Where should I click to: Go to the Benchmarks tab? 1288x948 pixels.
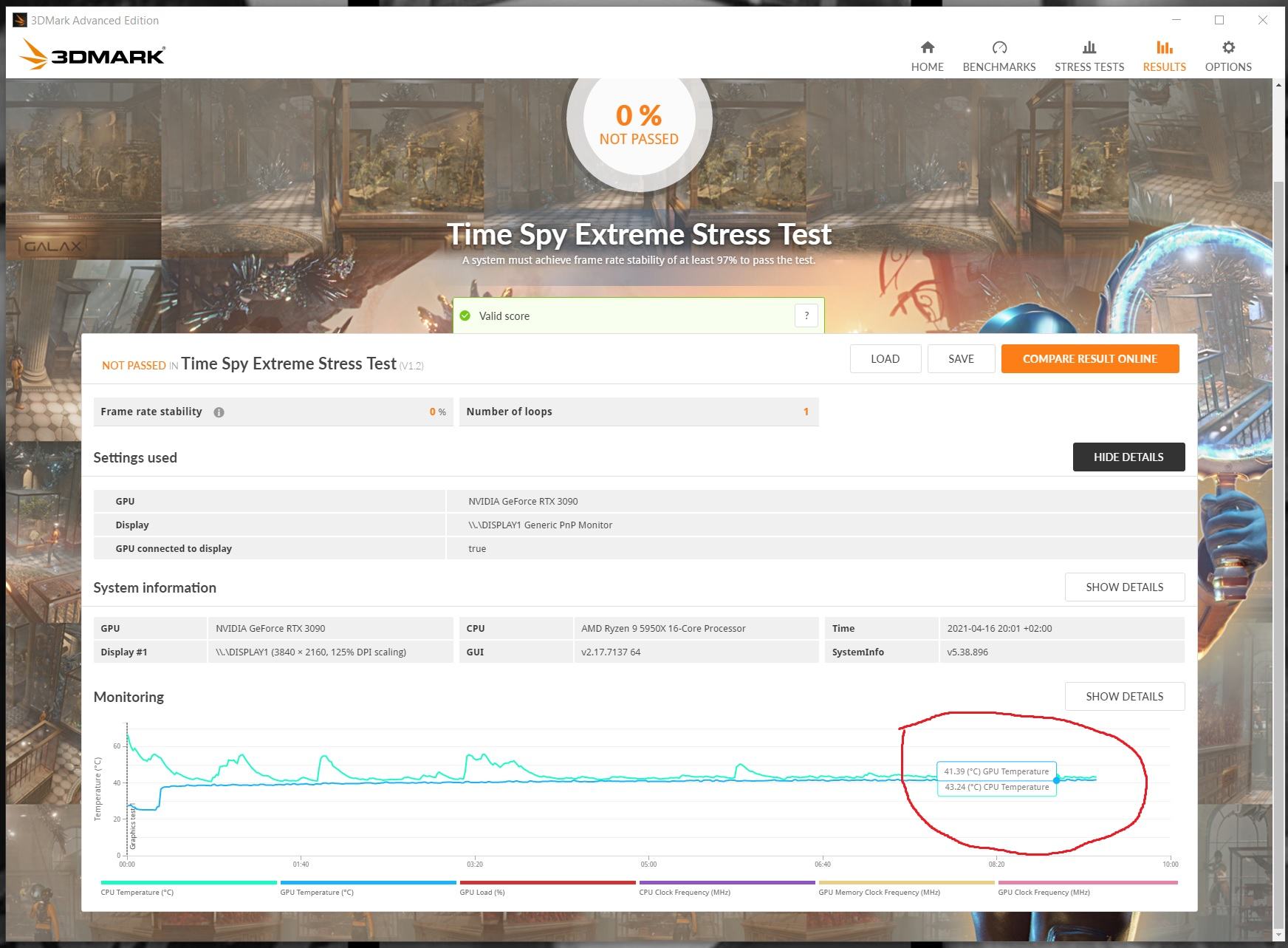(x=998, y=56)
